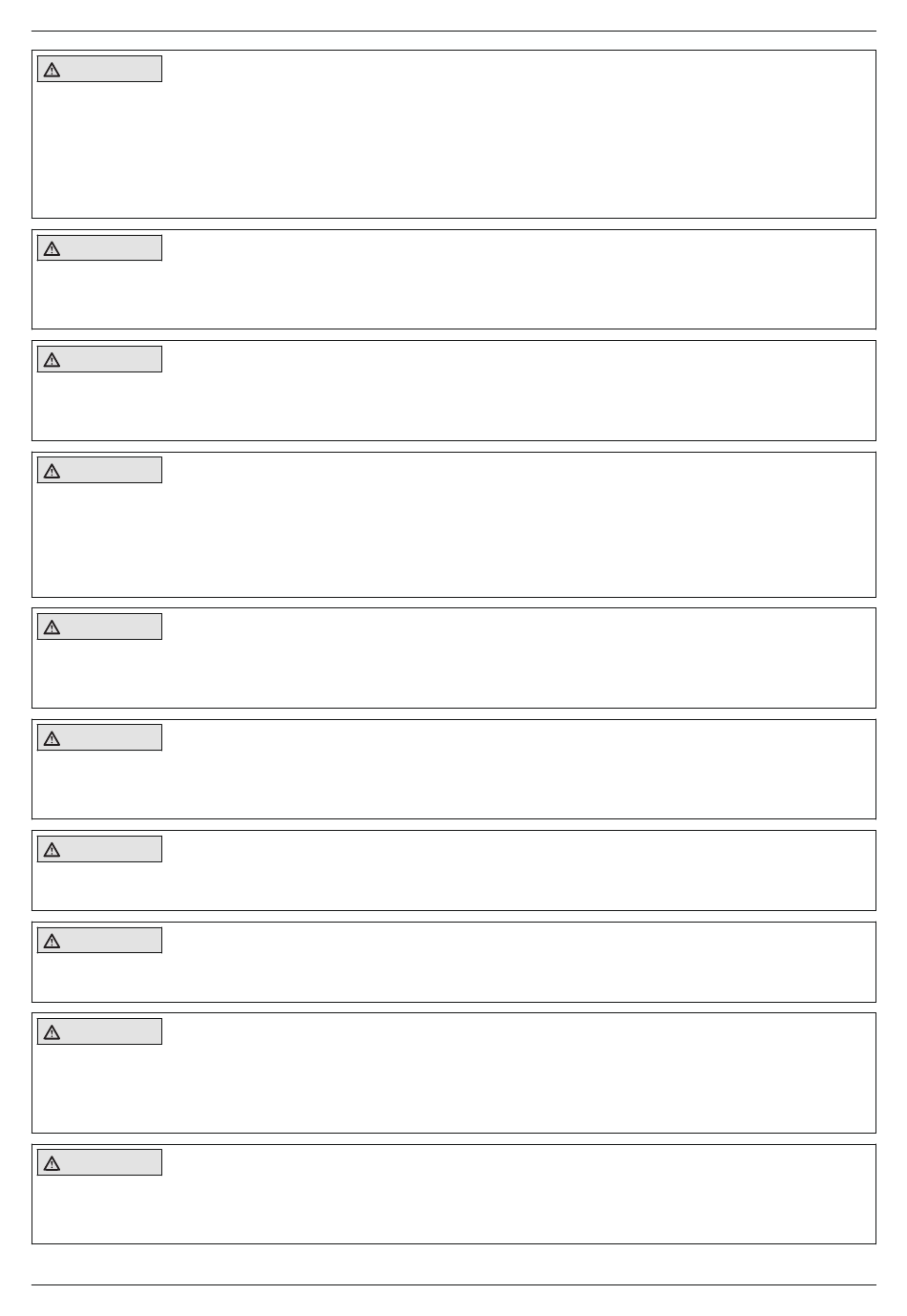Image resolution: width=907 pixels, height=1316 pixels.
Task: Select the warning triangle in the fifth box
Action: [x=52, y=627]
